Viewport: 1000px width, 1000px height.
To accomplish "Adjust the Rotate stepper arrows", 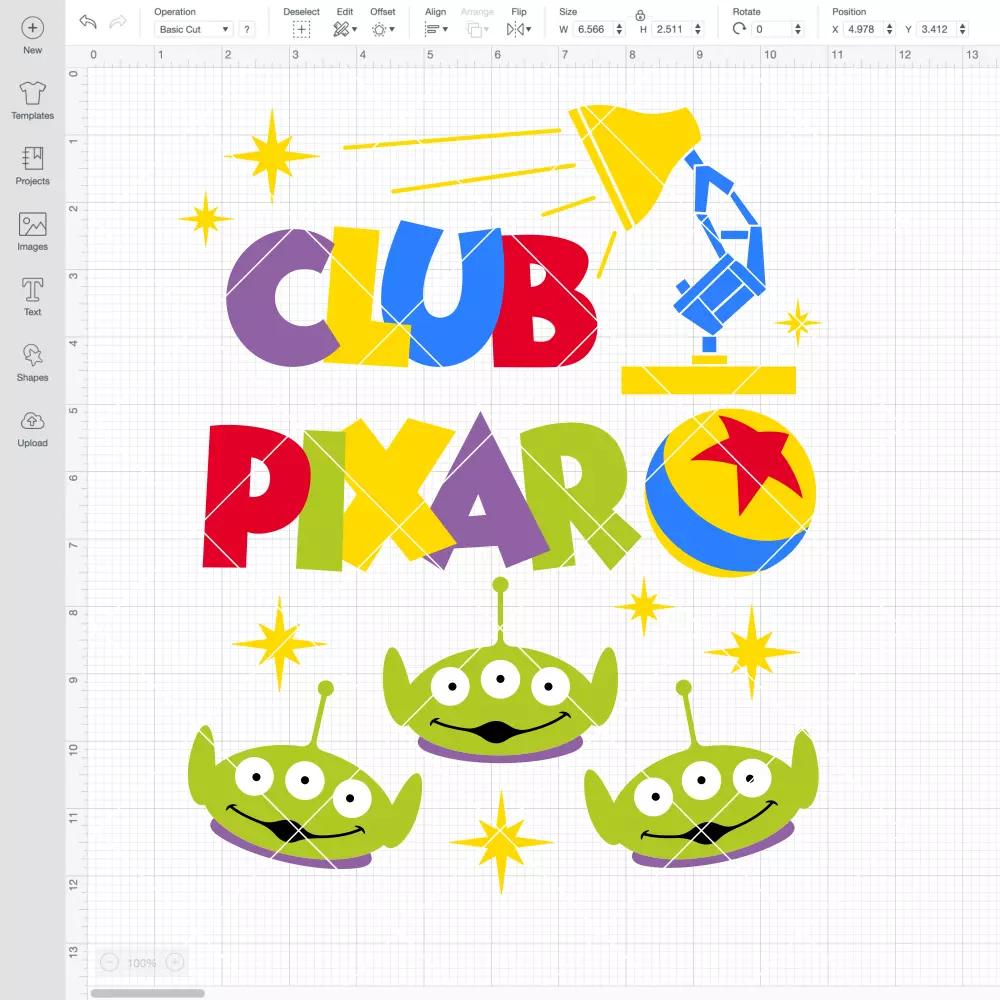I will click(798, 29).
